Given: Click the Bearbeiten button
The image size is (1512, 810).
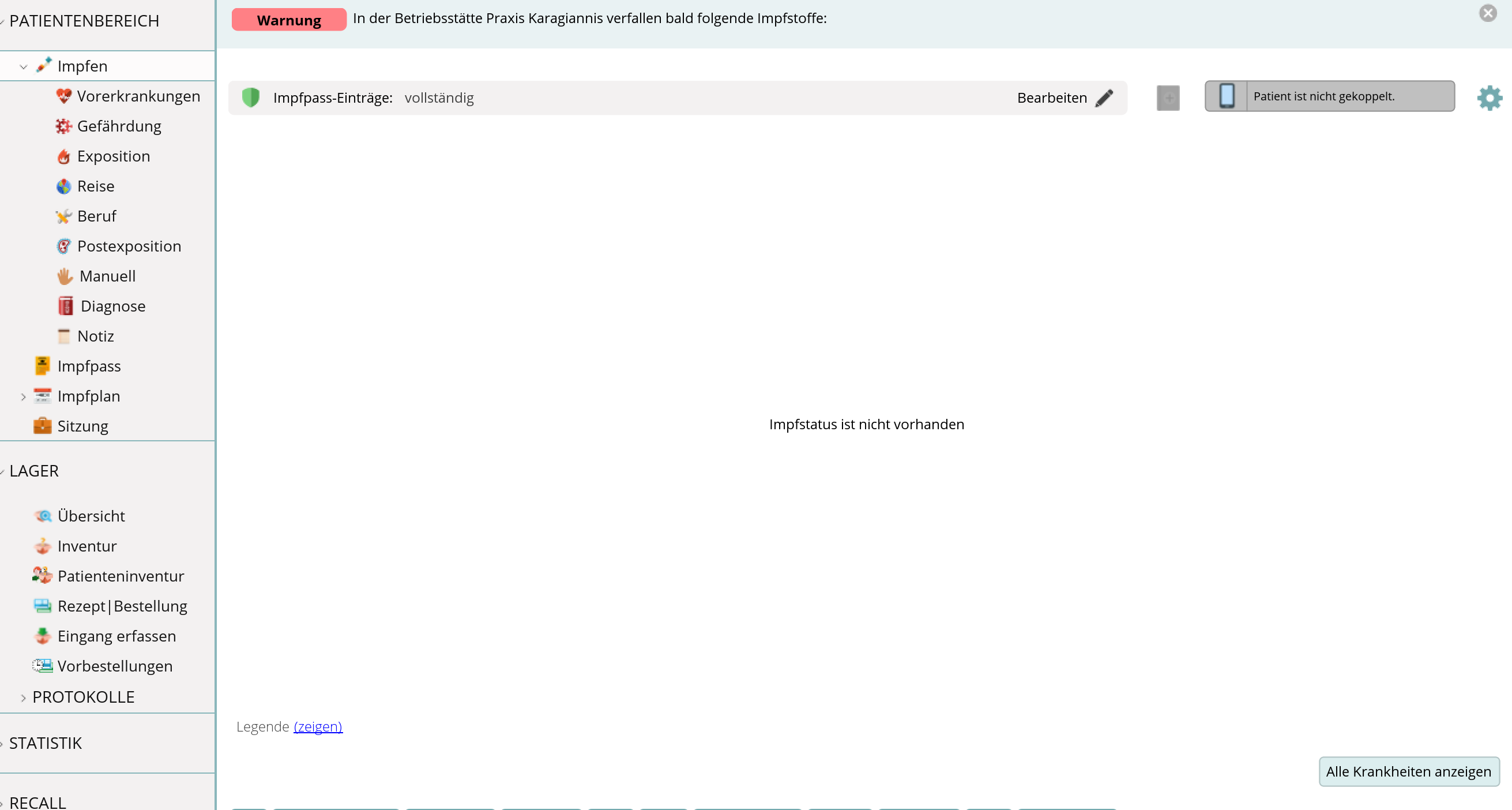Looking at the screenshot, I should [1065, 97].
